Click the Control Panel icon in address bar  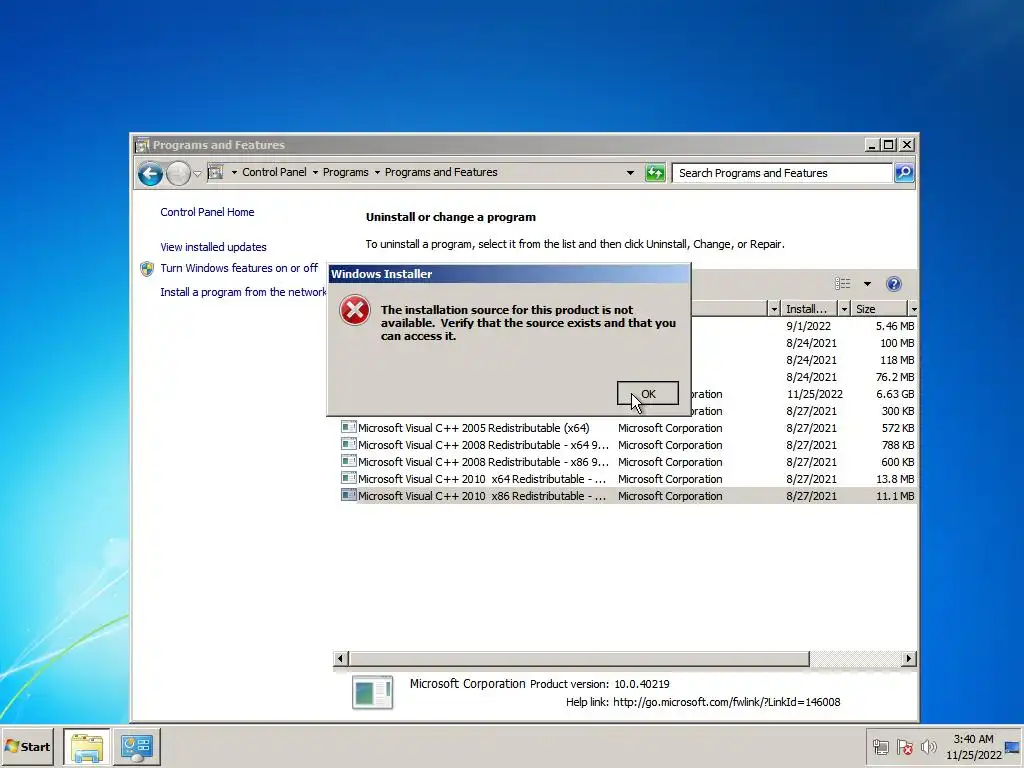click(216, 172)
